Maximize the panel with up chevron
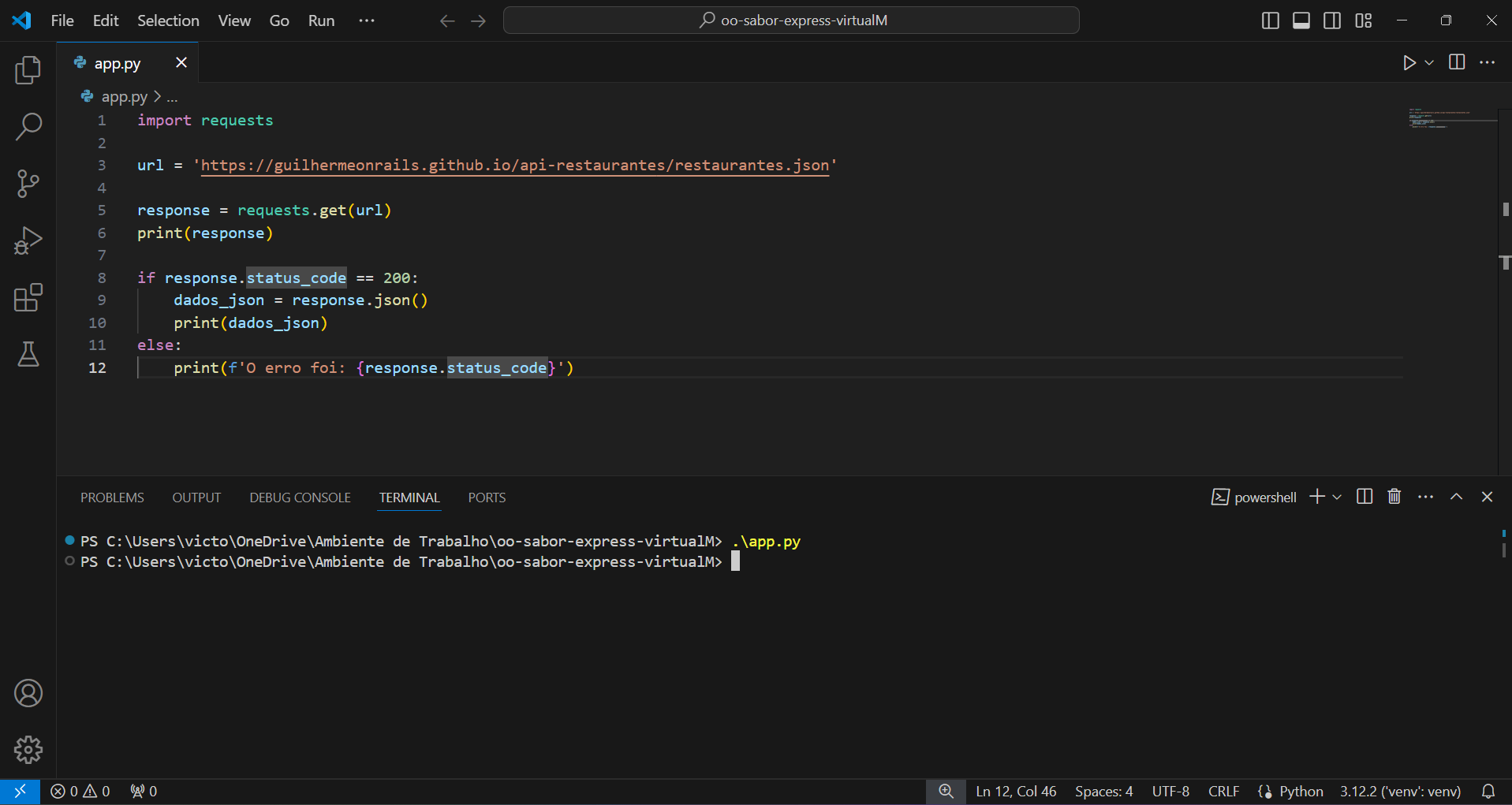The width and height of the screenshot is (1512, 805). (x=1457, y=497)
